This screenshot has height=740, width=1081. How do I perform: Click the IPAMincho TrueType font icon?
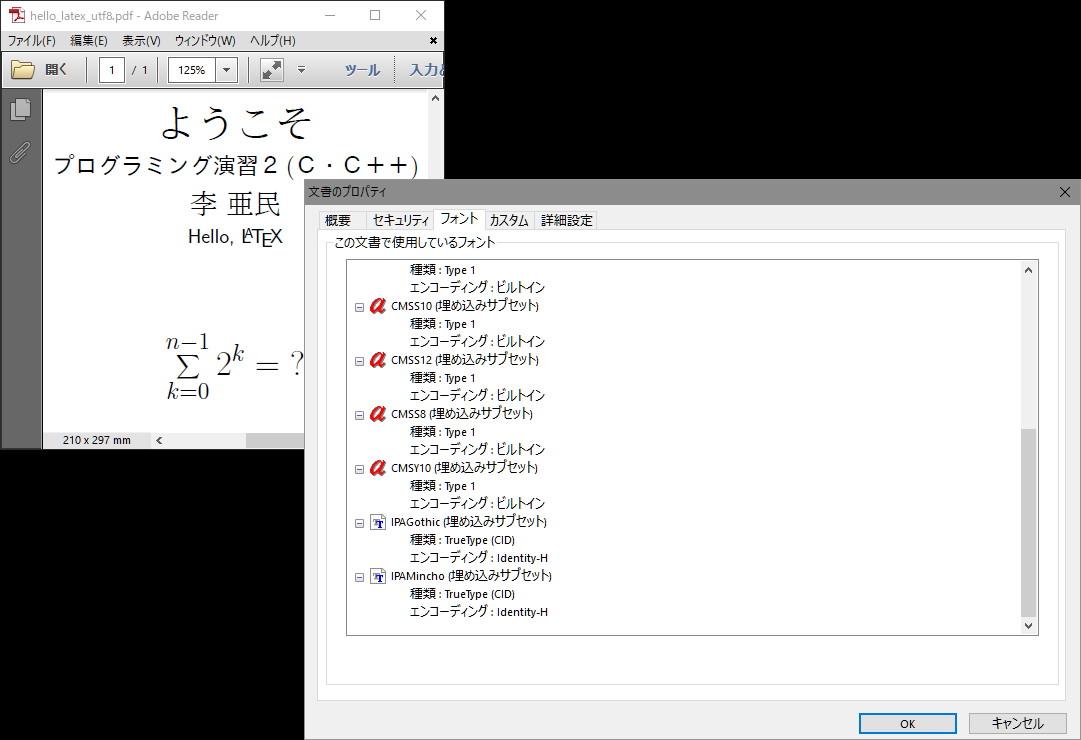point(378,576)
